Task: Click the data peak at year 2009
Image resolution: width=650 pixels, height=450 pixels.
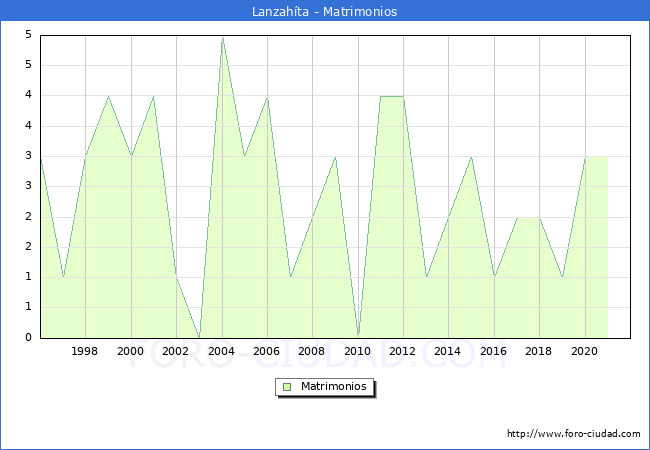Action: (335, 157)
